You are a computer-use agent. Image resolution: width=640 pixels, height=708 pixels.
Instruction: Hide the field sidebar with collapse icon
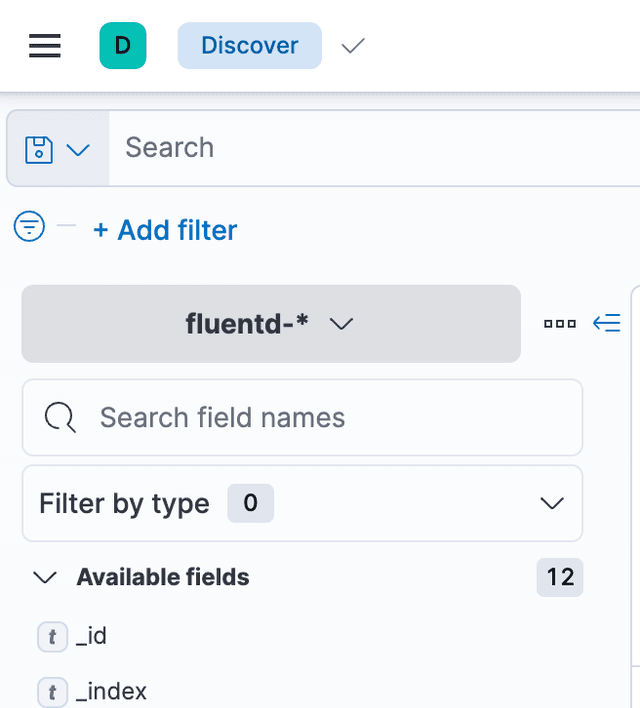607,323
